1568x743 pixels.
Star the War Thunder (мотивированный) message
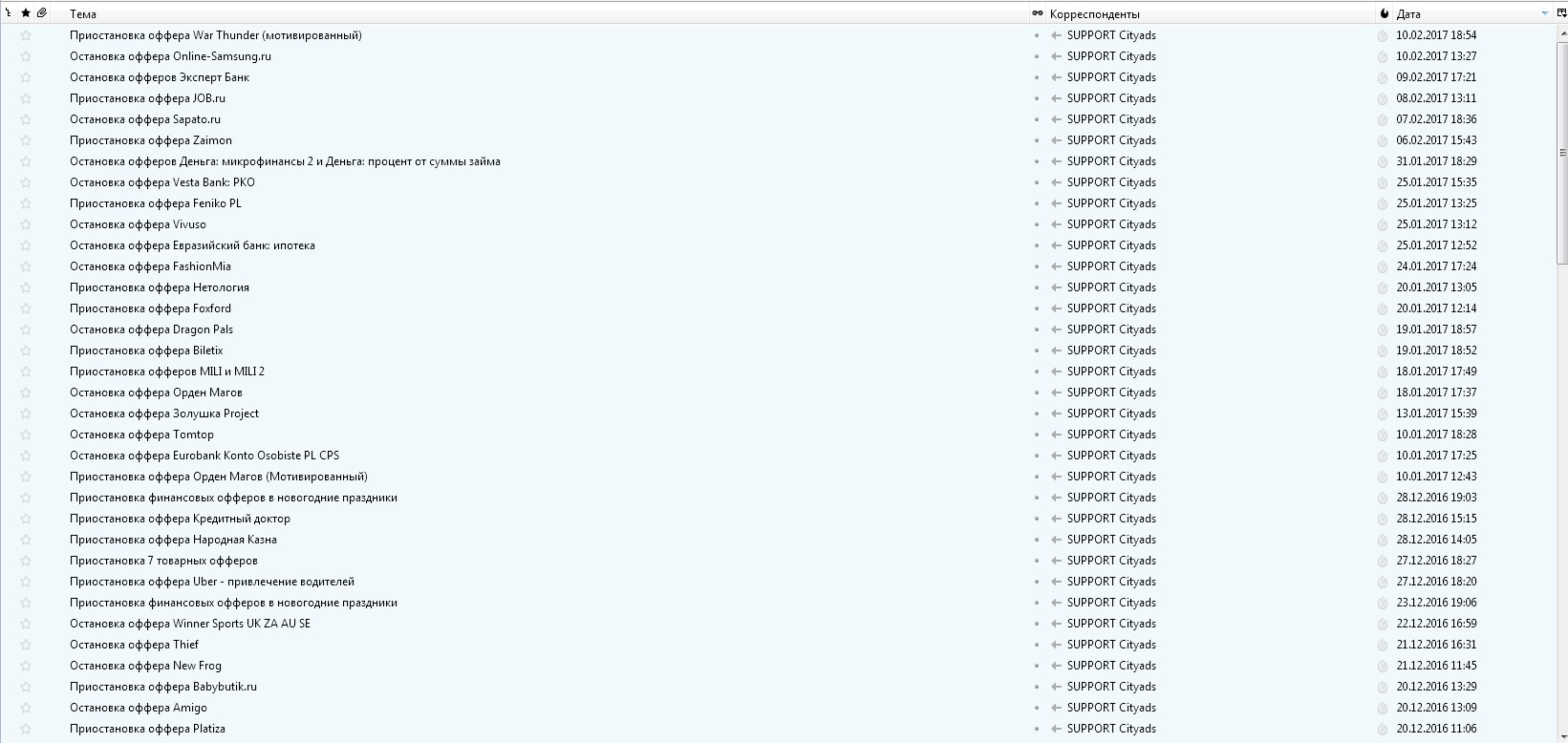tap(26, 35)
